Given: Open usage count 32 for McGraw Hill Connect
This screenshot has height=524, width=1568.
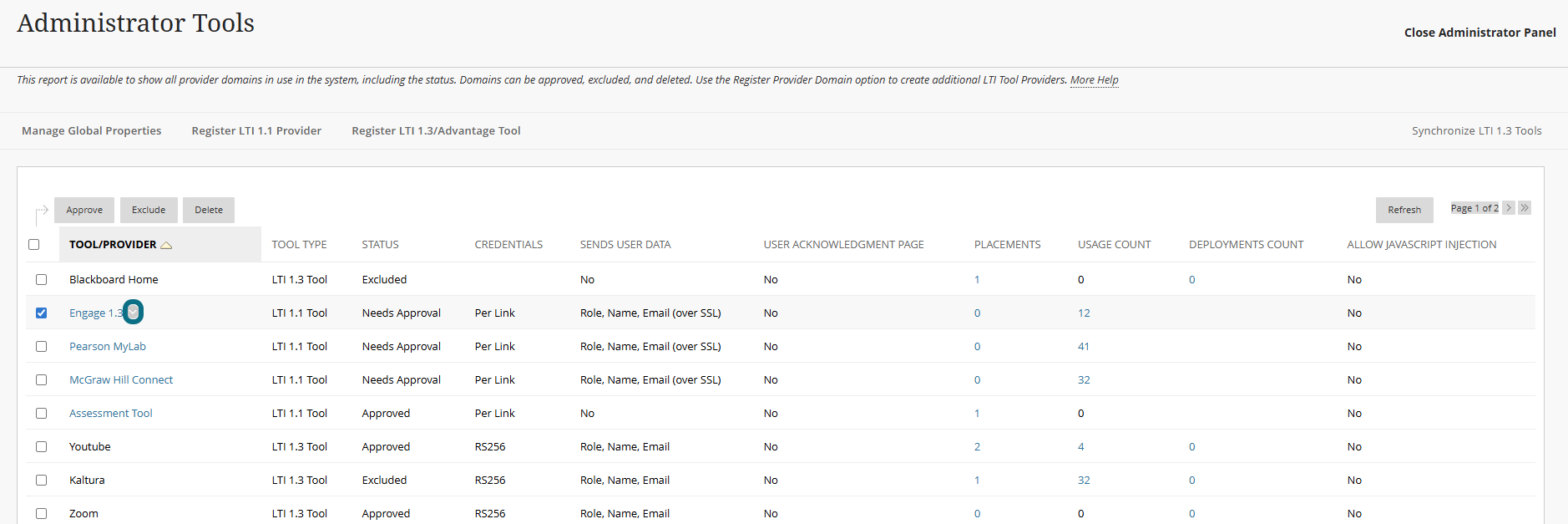Looking at the screenshot, I should [1084, 379].
